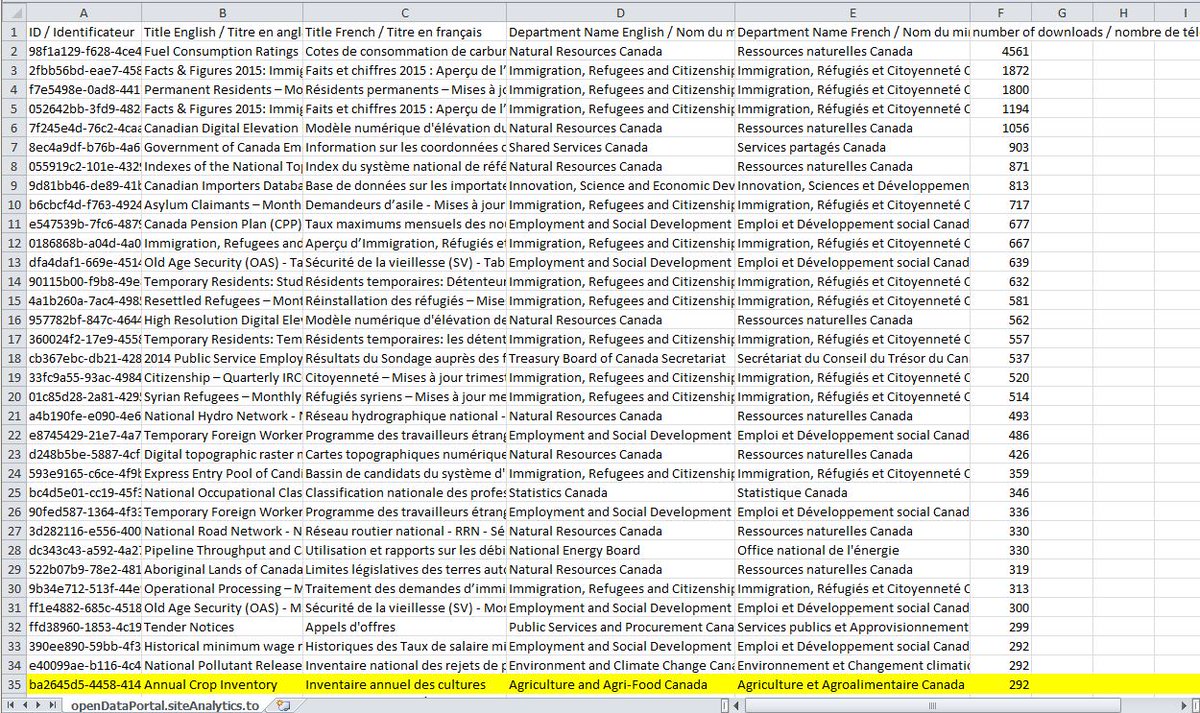Select column D header
The height and width of the screenshot is (713, 1200).
tap(620, 10)
